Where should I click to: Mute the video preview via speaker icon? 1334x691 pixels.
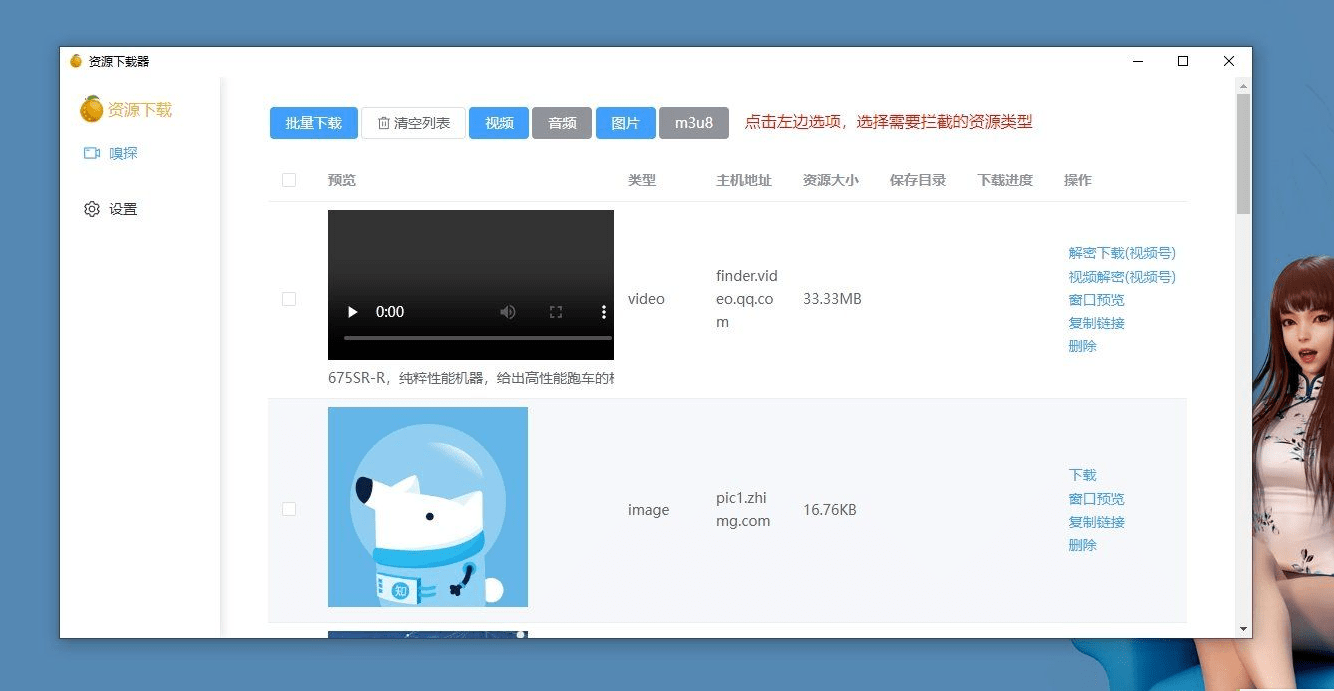click(x=508, y=312)
